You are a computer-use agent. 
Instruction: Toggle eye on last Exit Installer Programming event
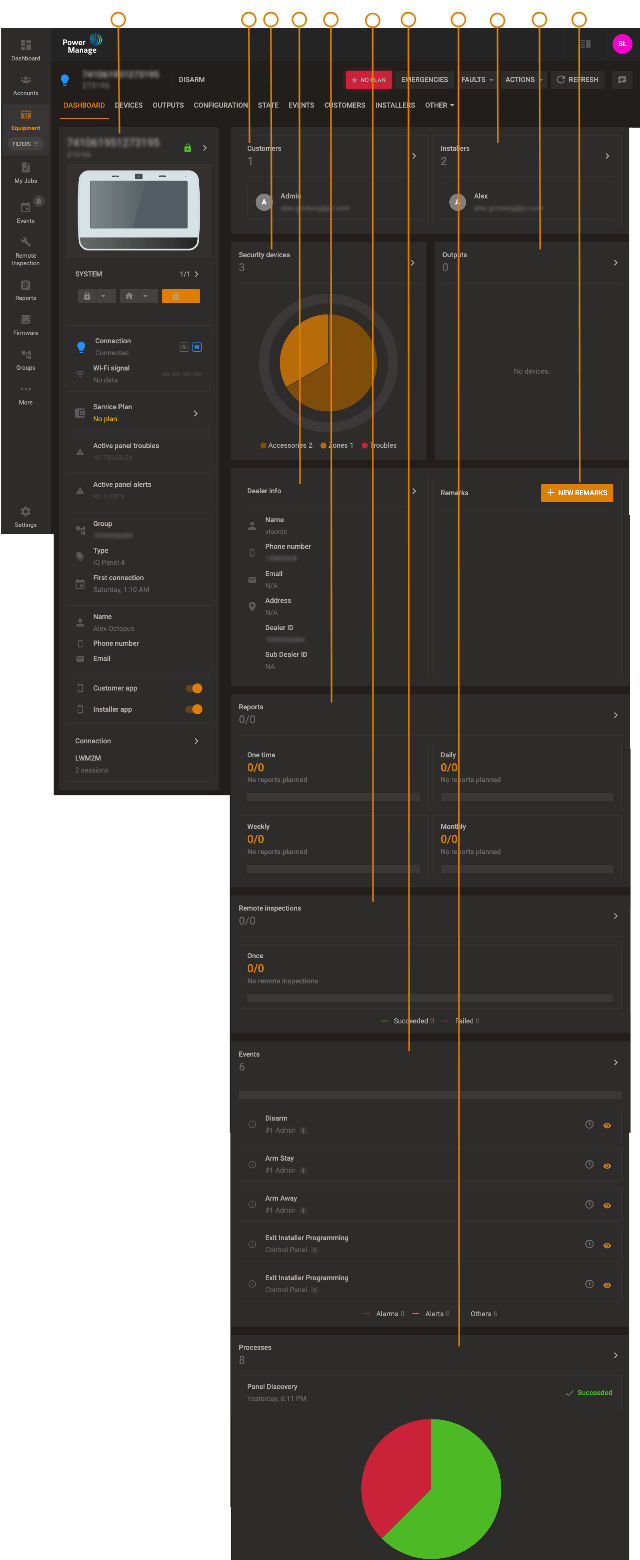[607, 1285]
